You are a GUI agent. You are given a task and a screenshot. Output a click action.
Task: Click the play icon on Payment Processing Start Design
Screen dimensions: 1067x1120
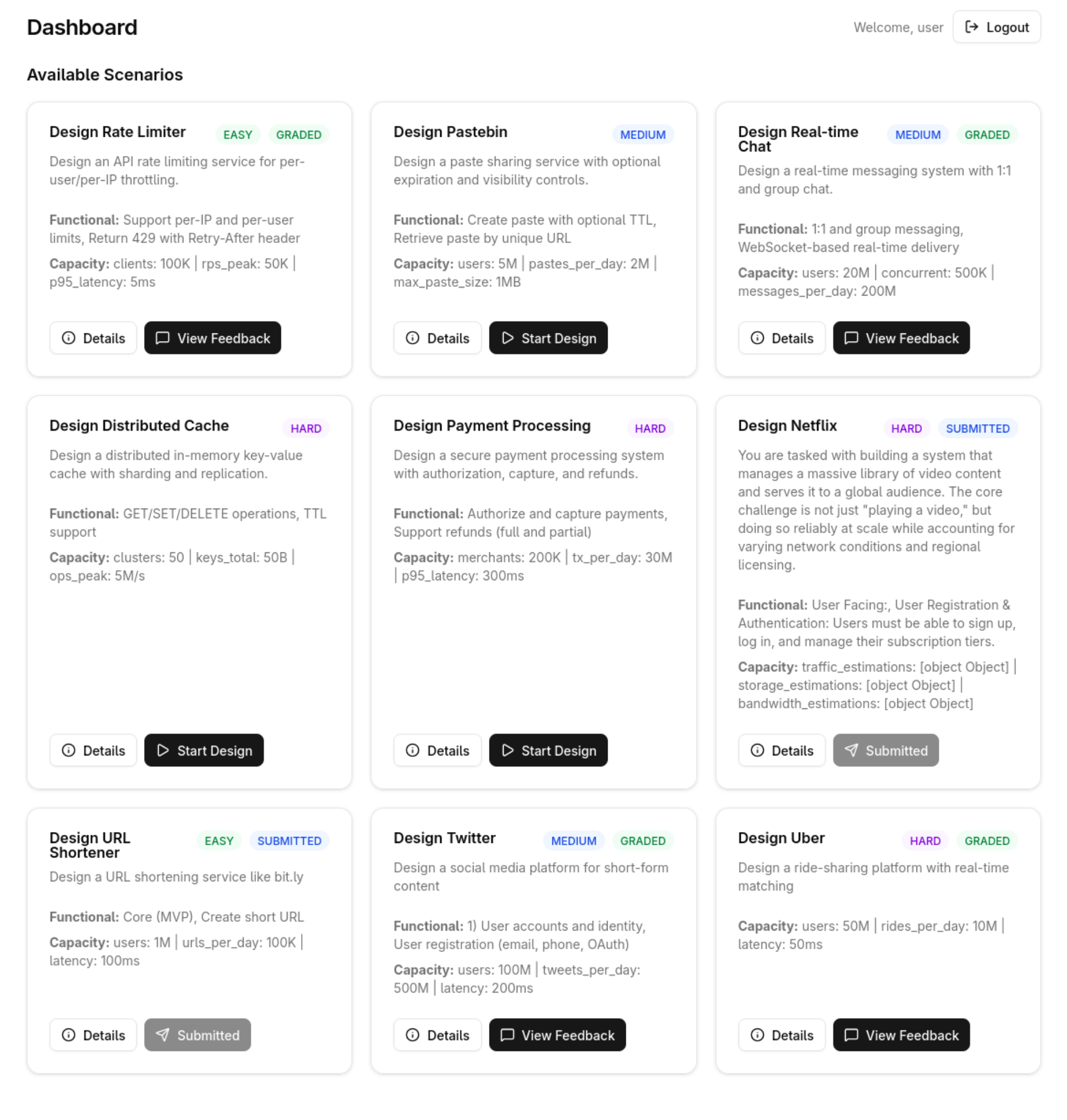coord(508,750)
